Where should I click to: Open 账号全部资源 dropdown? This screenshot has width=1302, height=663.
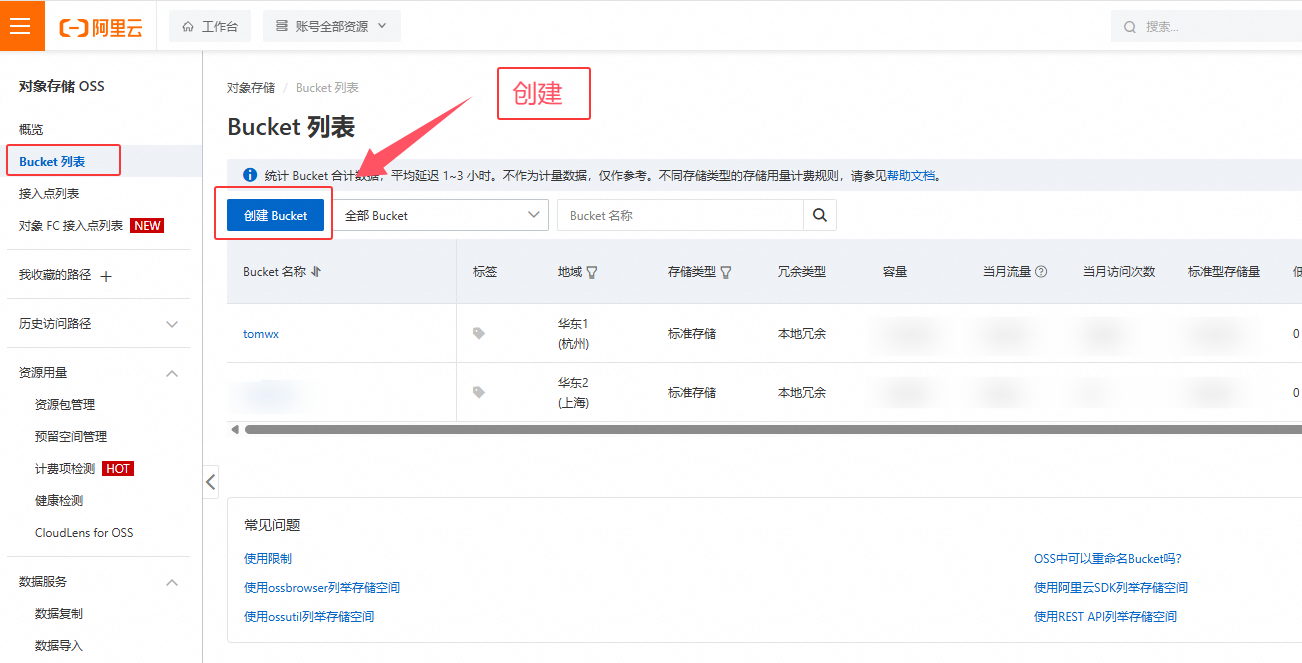pyautogui.click(x=332, y=27)
